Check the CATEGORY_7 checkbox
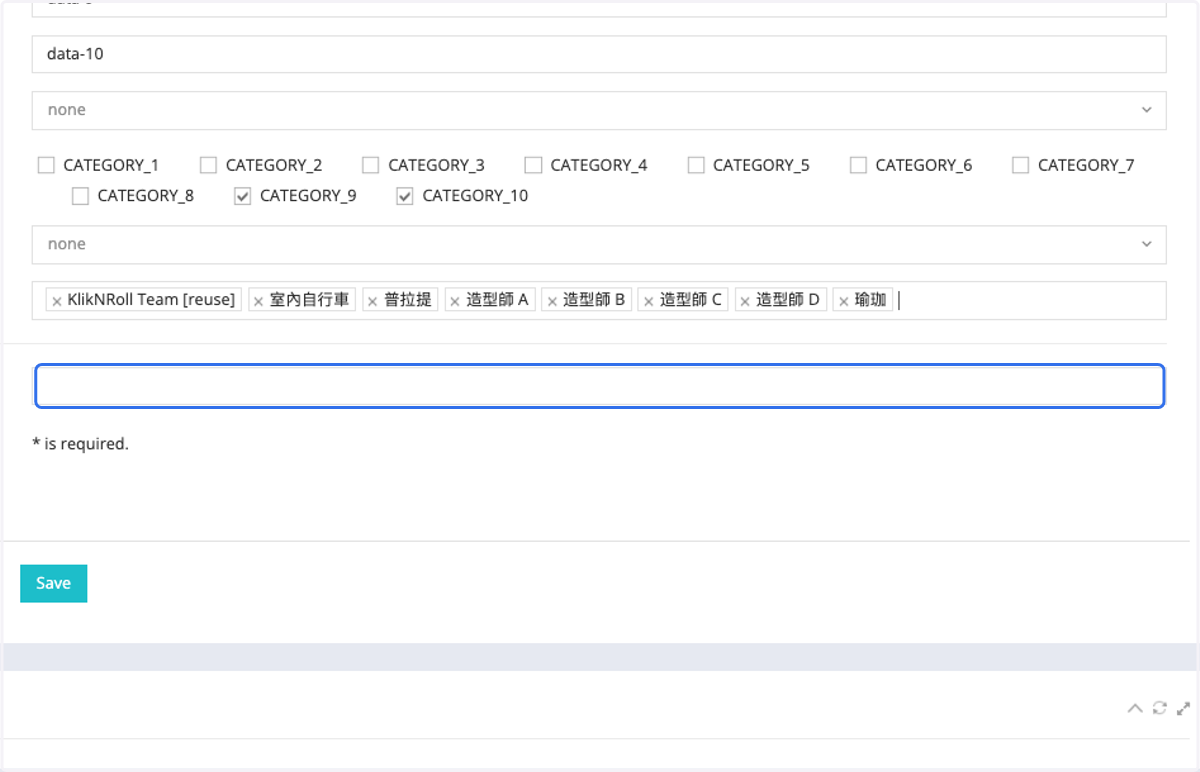The image size is (1200, 772). pos(1021,165)
